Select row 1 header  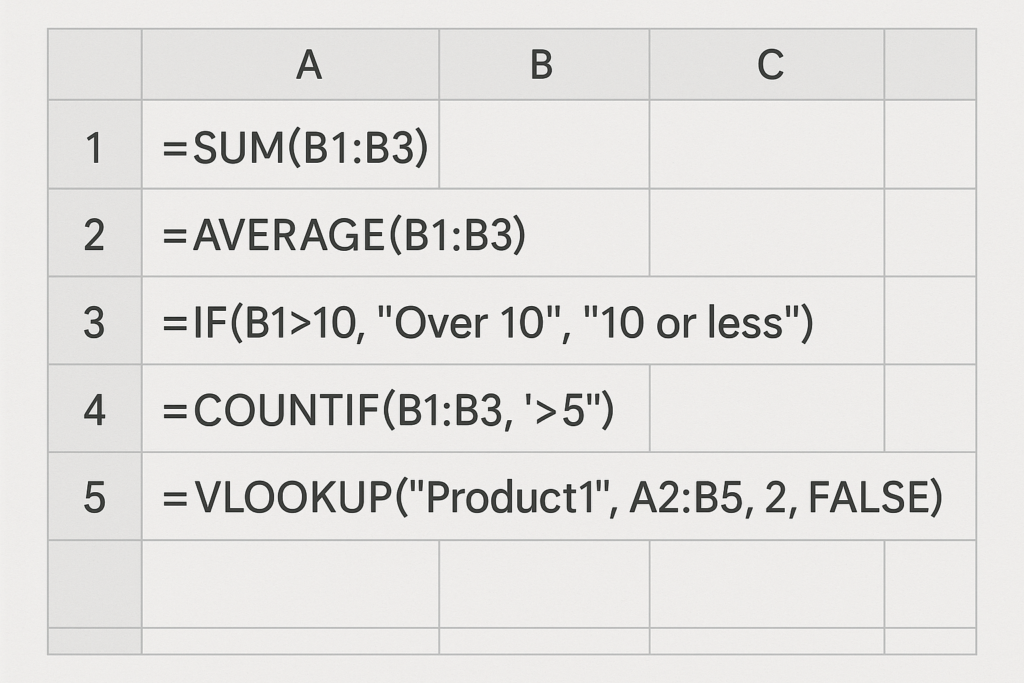pos(95,144)
